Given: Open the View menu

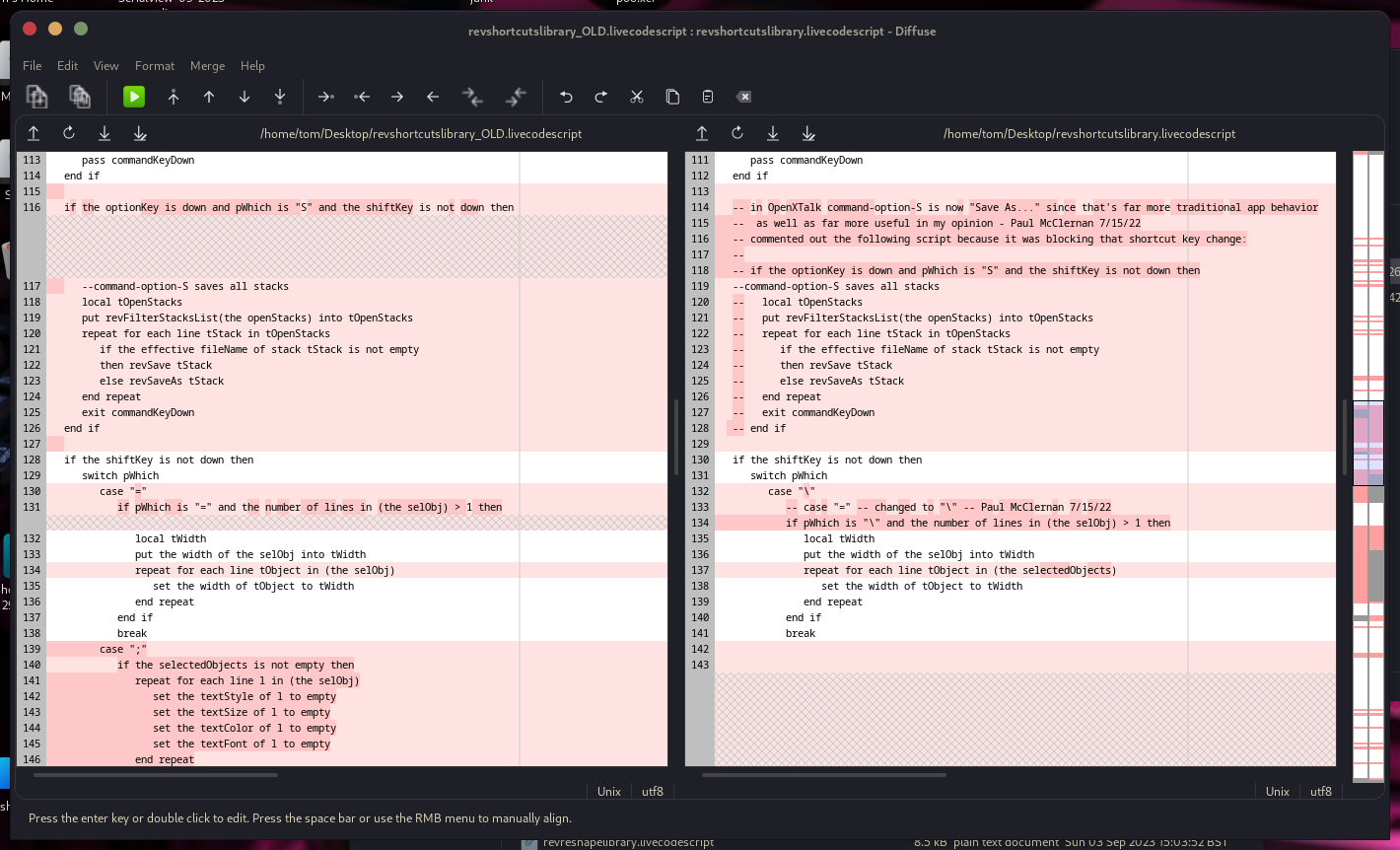Looking at the screenshot, I should 105,65.
